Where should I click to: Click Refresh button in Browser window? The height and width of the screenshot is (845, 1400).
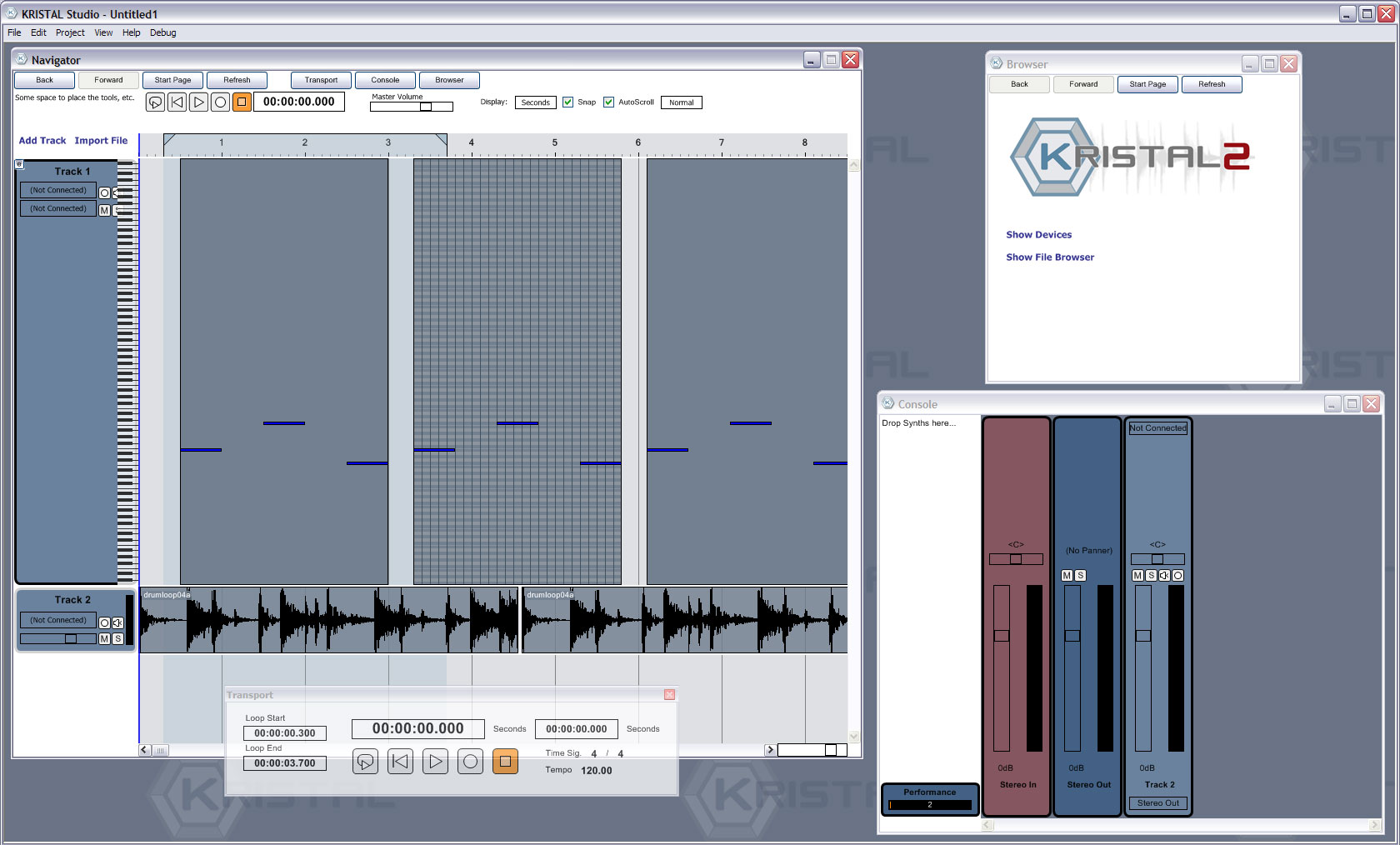1212,84
